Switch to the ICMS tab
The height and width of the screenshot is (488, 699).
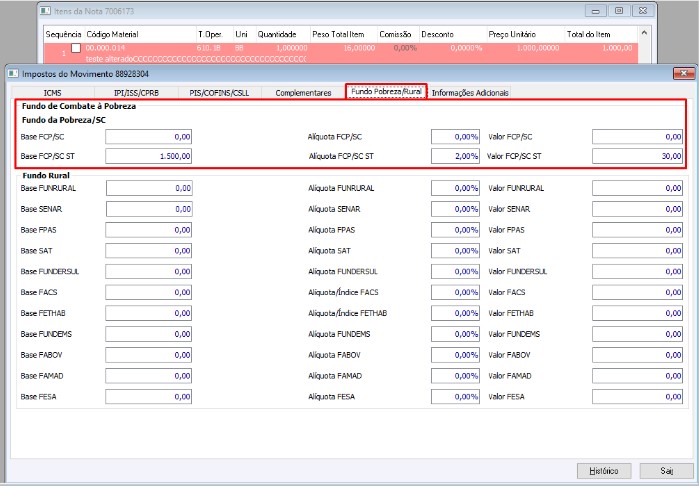click(53, 93)
